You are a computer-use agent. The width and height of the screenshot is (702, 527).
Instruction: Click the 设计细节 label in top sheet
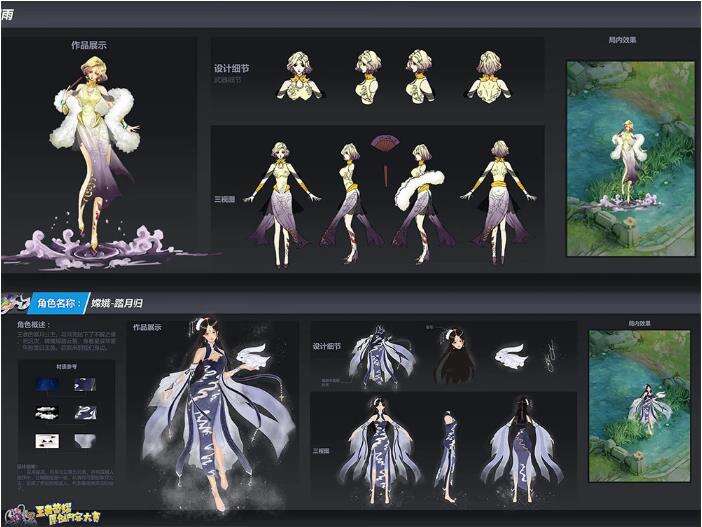point(229,69)
